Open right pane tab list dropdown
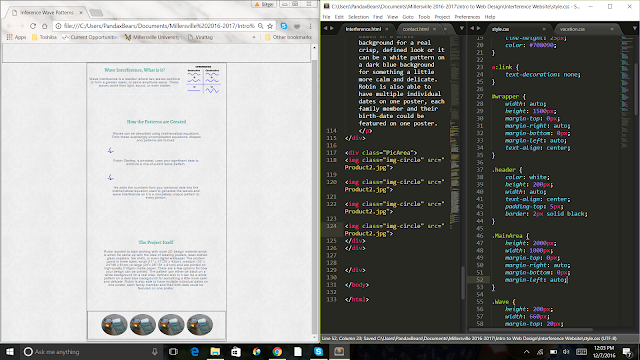640x360 pixels. click(635, 29)
